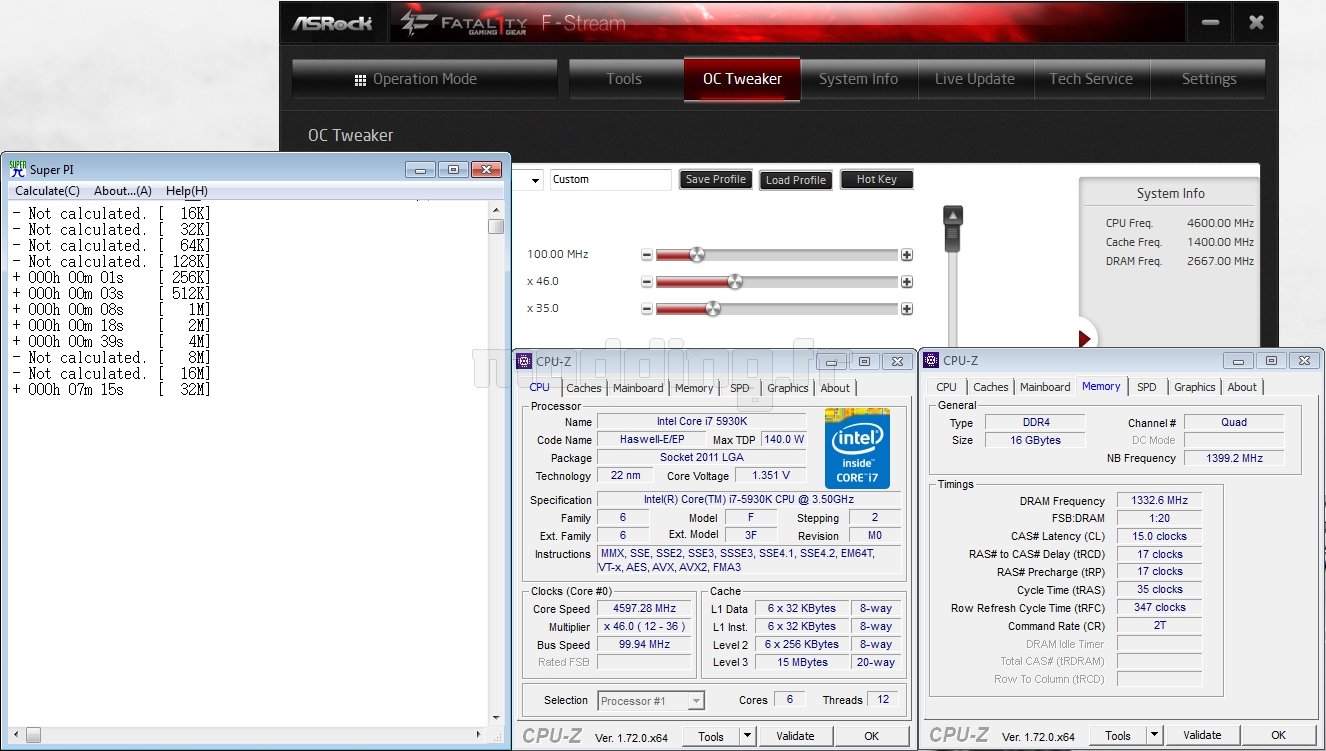Click Tools button in left CPU-Z window
1326x751 pixels.
(711, 736)
